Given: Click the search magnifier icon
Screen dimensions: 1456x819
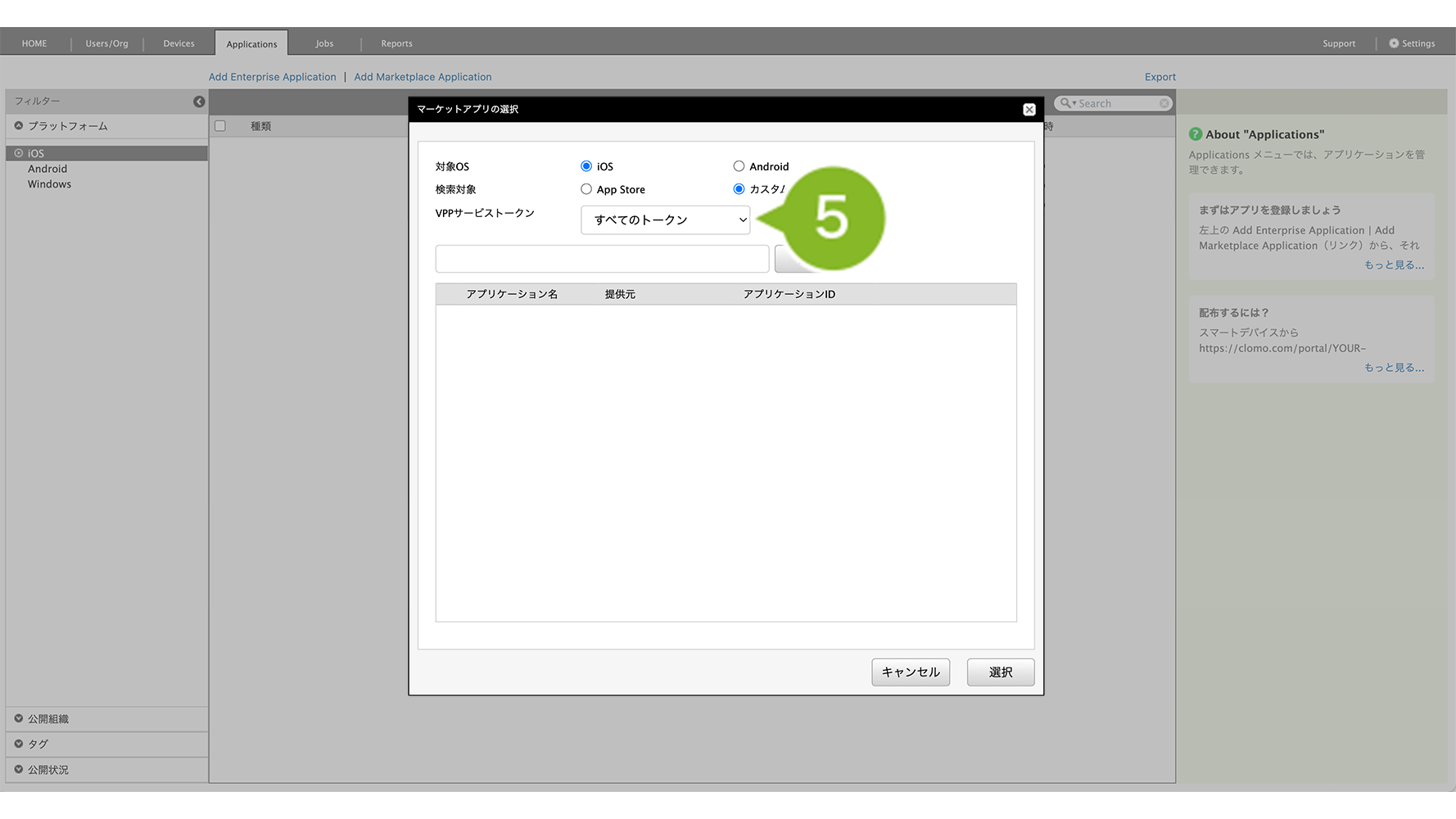Looking at the screenshot, I should click(x=1065, y=103).
